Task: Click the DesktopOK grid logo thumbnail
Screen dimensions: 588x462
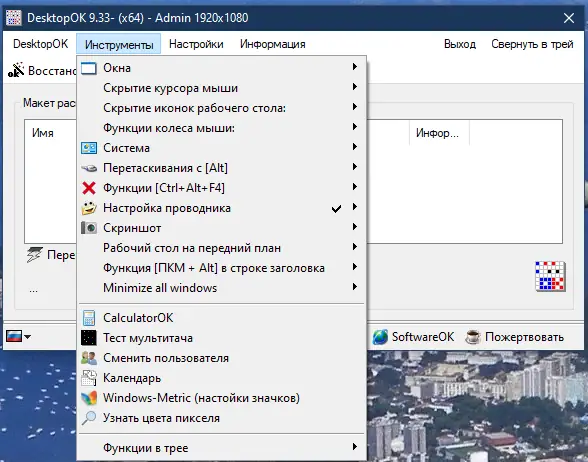Action: (x=550, y=276)
